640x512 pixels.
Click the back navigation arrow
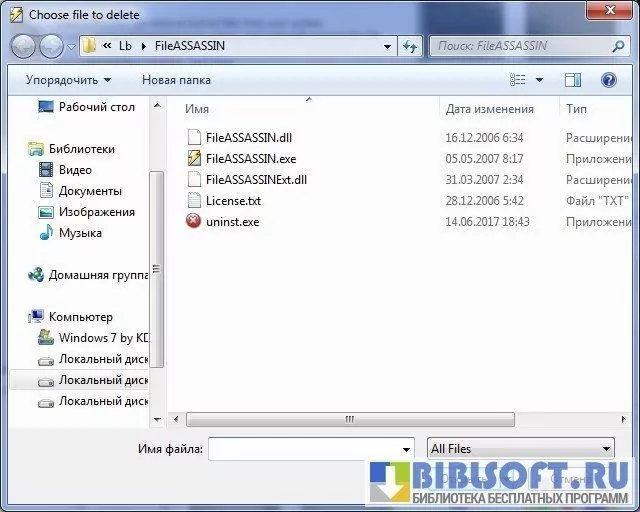[23, 46]
